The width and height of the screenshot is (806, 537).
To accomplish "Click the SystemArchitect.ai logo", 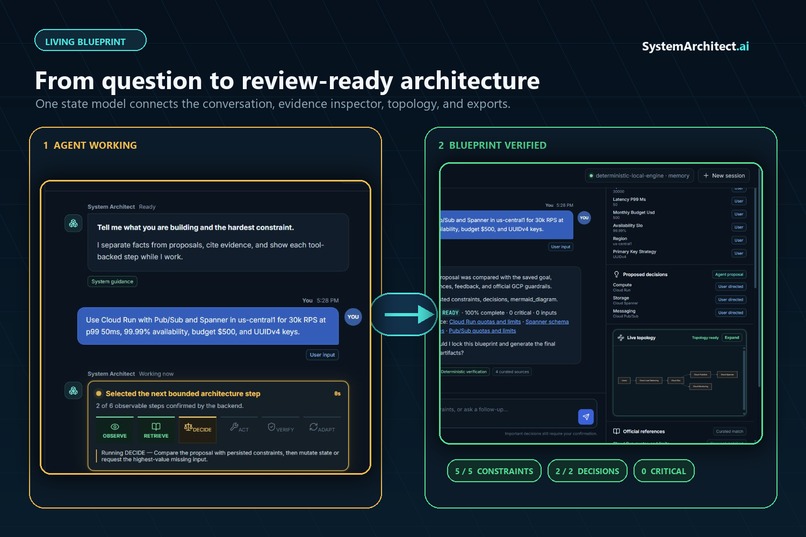I will pyautogui.click(x=695, y=46).
